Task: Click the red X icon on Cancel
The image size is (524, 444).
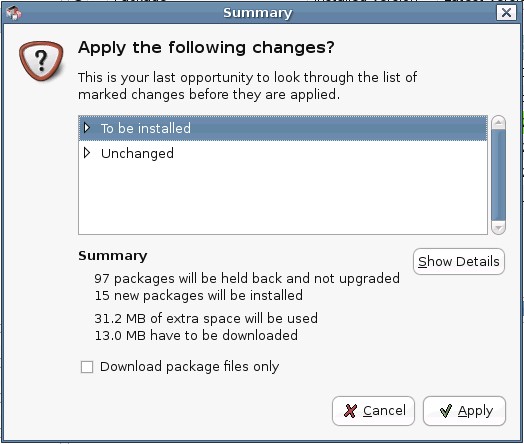Action: (350, 411)
